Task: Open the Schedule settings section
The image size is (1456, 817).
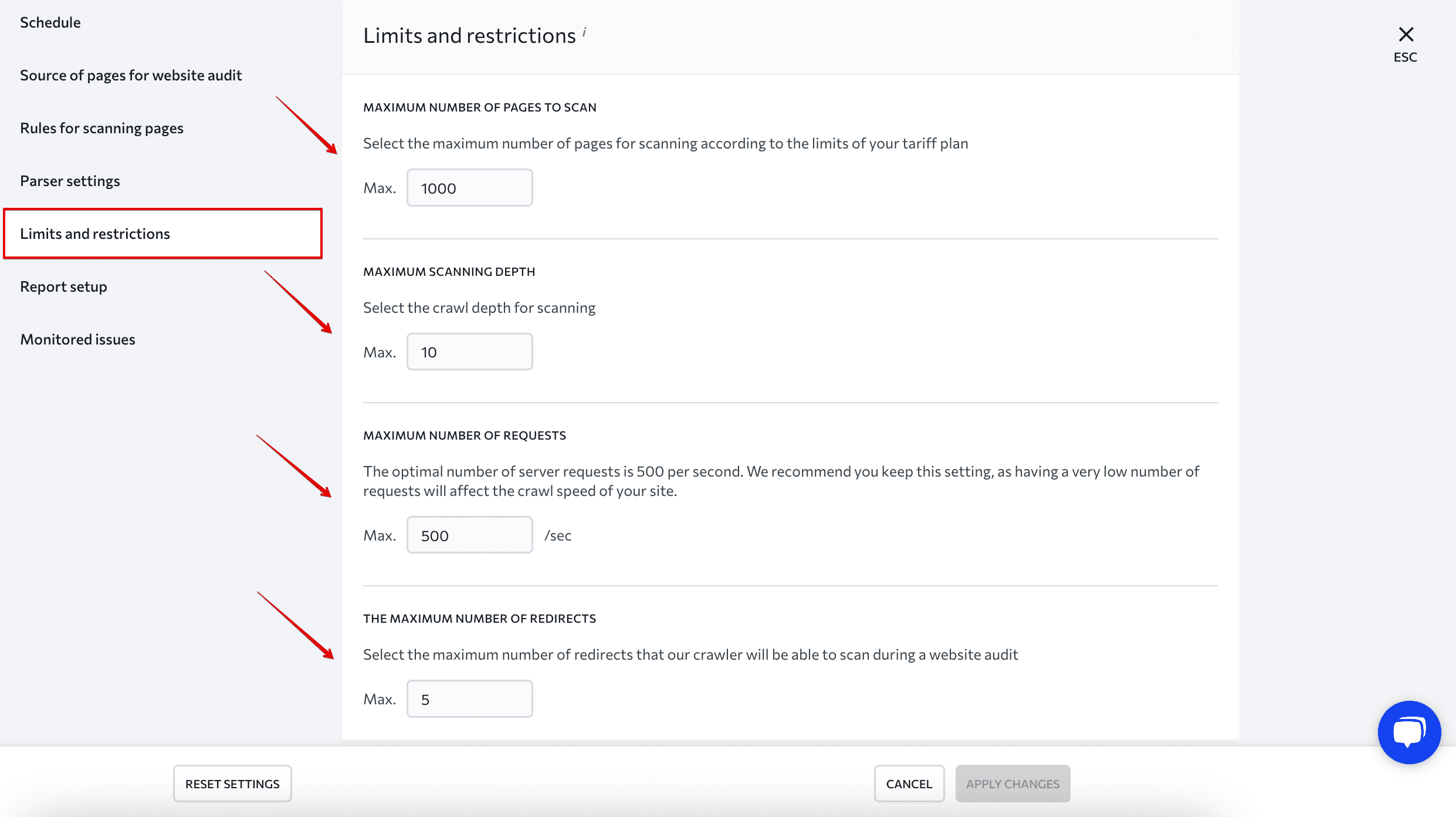Action: point(51,22)
